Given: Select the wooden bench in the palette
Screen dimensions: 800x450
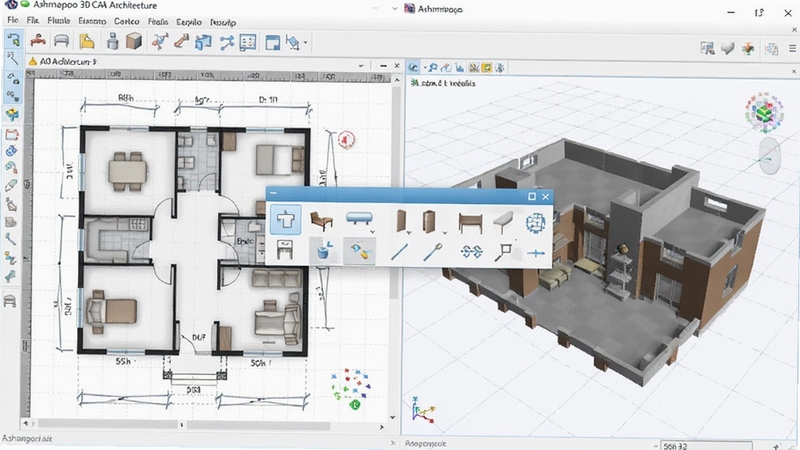Looking at the screenshot, I should point(470,223).
